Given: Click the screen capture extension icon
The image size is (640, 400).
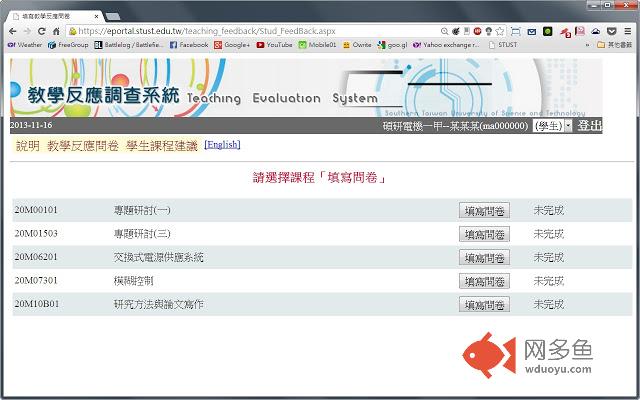Looking at the screenshot, I should pyautogui.click(x=516, y=31).
